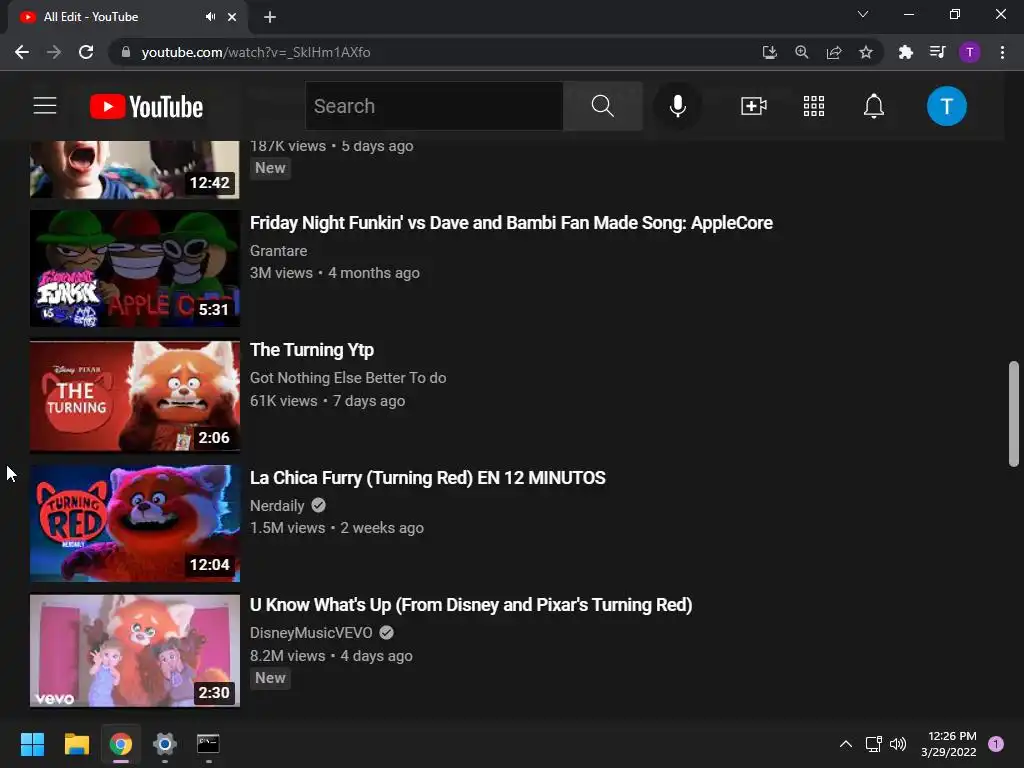Open U Know What's Up video title
This screenshot has height=768, width=1024.
coord(471,605)
